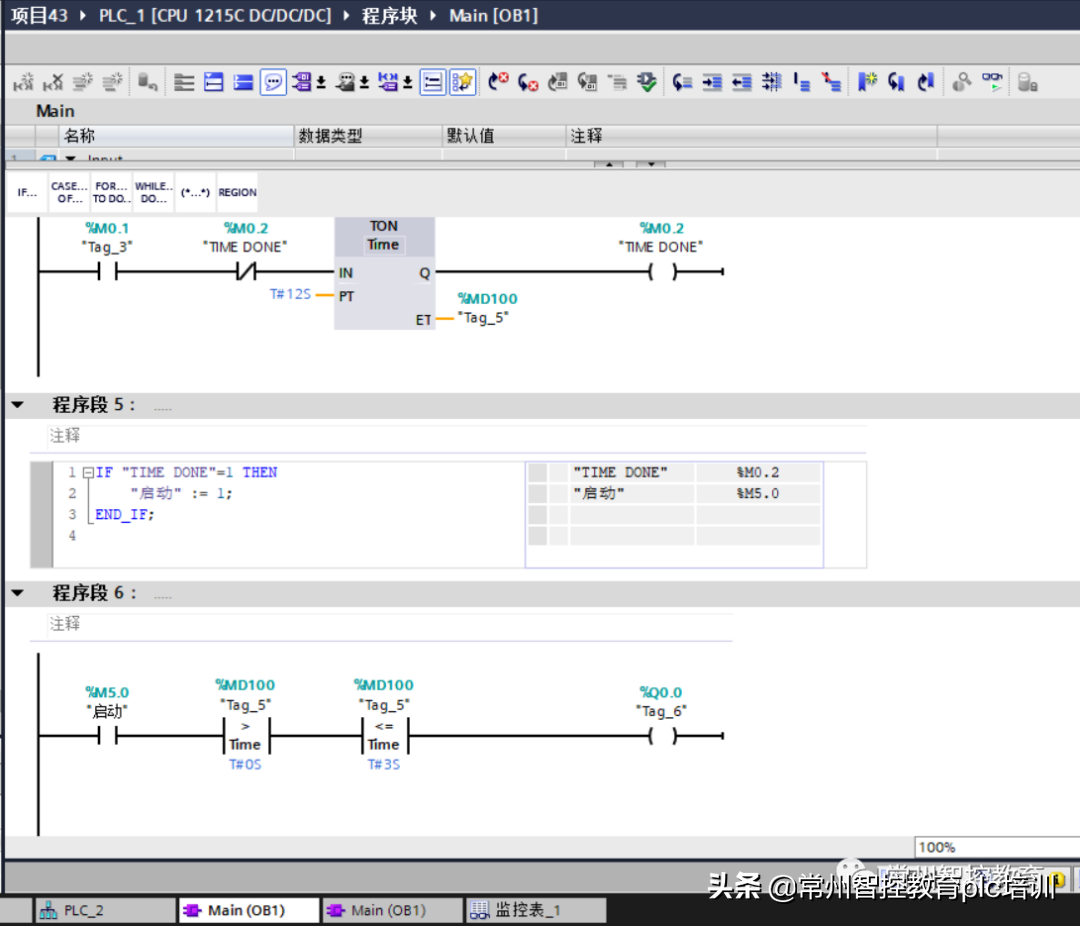
Task: Click the close all networks icon
Action: [x=242, y=83]
